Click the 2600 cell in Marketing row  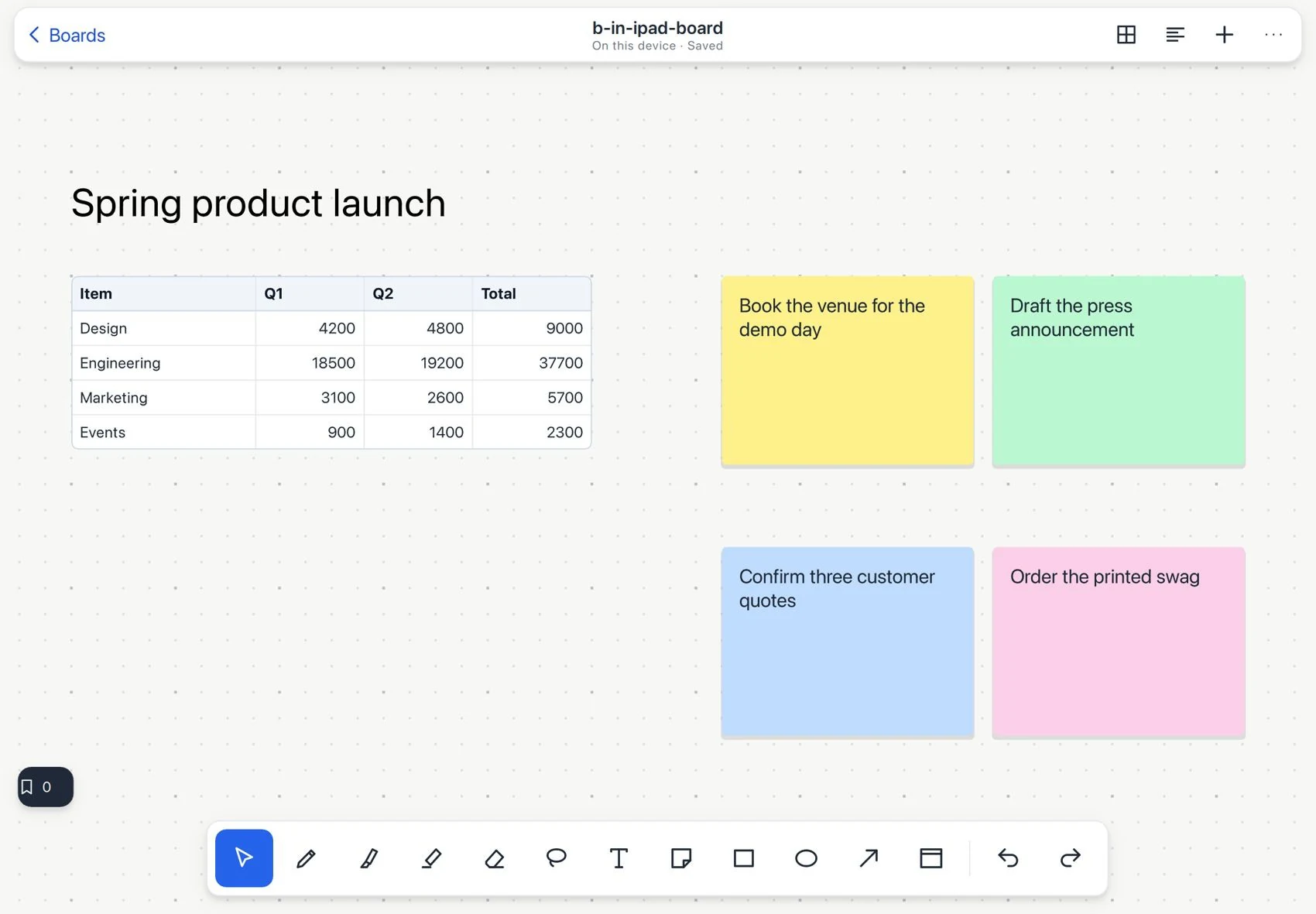coord(418,398)
